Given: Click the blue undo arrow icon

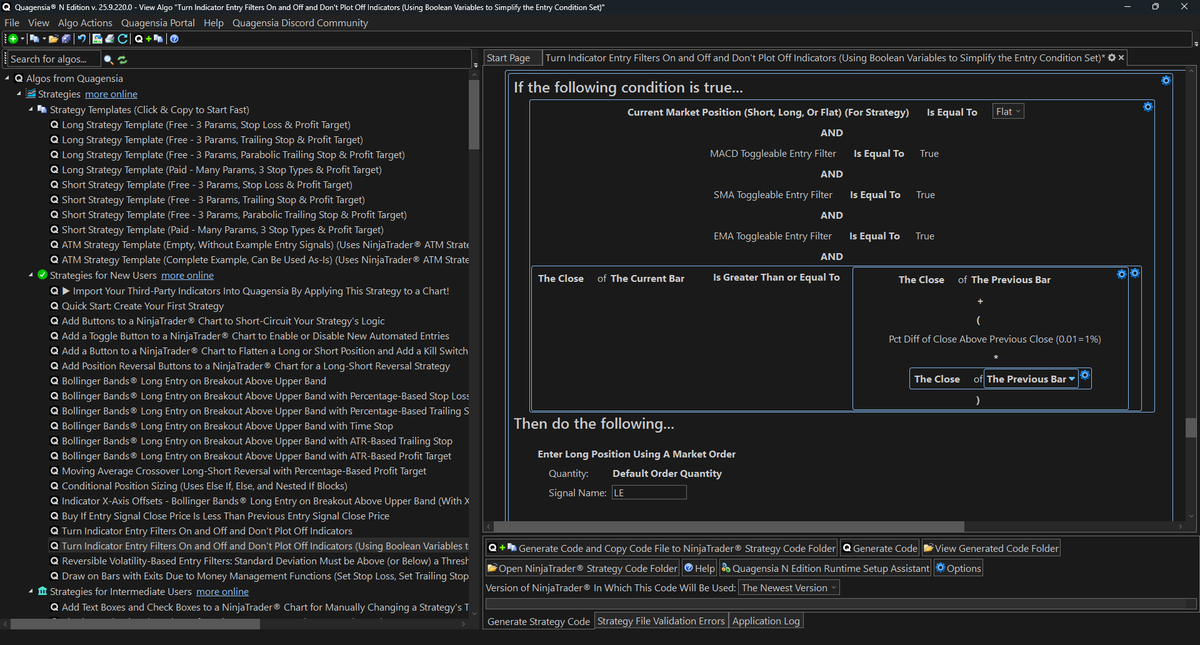Looking at the screenshot, I should click(82, 39).
